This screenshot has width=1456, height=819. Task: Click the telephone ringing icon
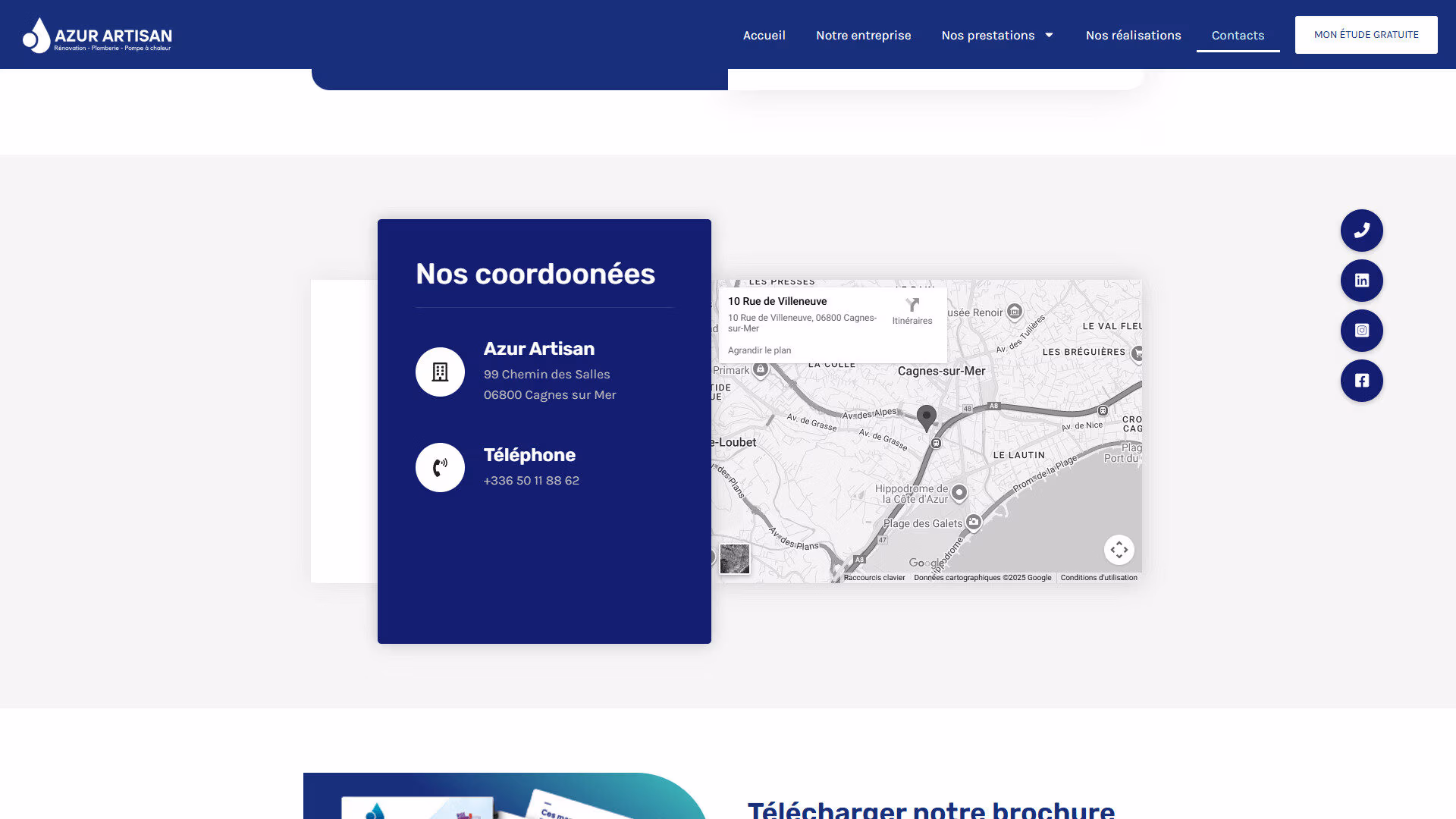click(x=440, y=467)
